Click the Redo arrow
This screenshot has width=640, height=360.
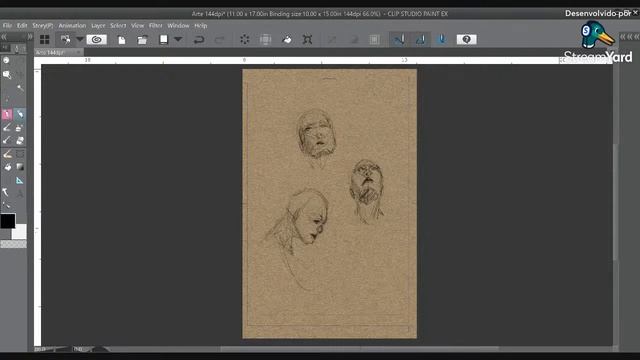220,39
